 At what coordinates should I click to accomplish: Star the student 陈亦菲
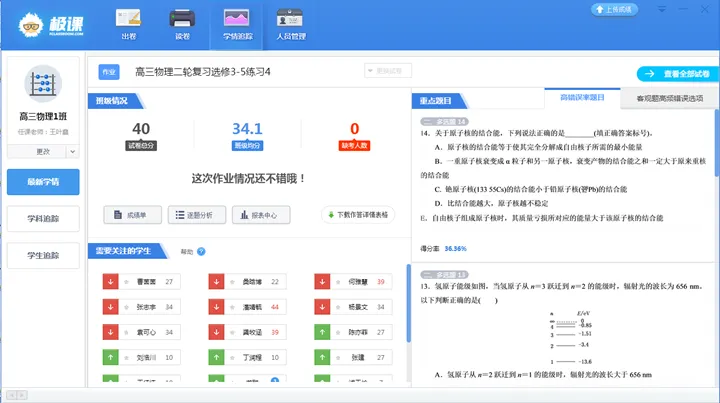(x=338, y=332)
